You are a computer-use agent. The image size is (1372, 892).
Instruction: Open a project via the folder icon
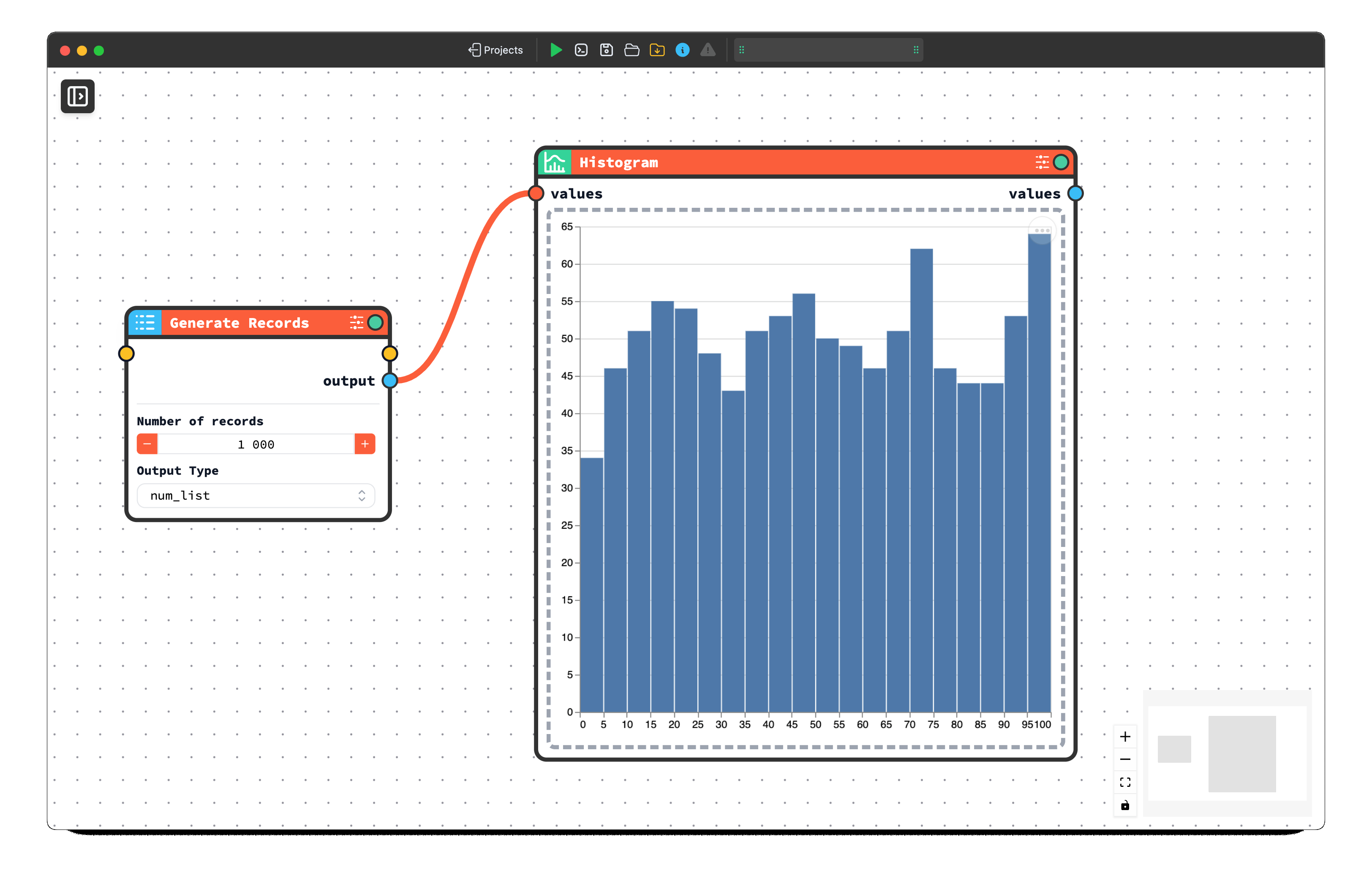pos(631,50)
